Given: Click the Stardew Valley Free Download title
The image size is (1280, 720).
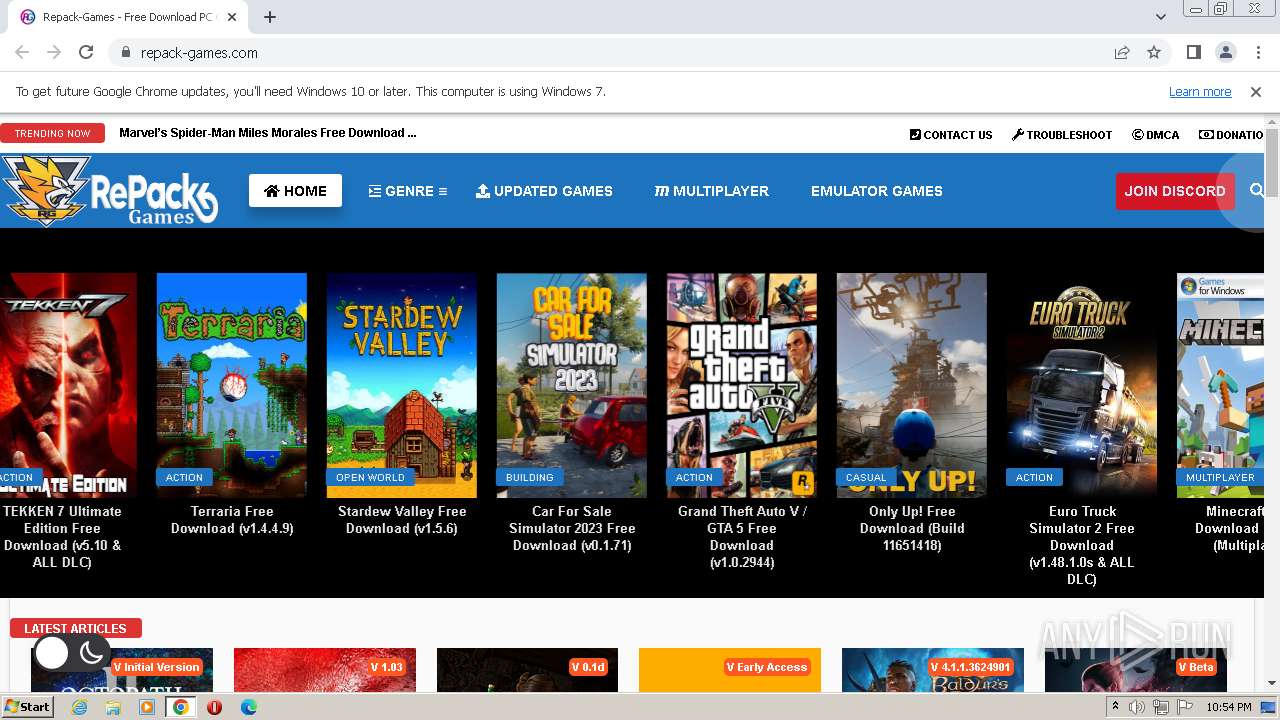Looking at the screenshot, I should [x=402, y=520].
